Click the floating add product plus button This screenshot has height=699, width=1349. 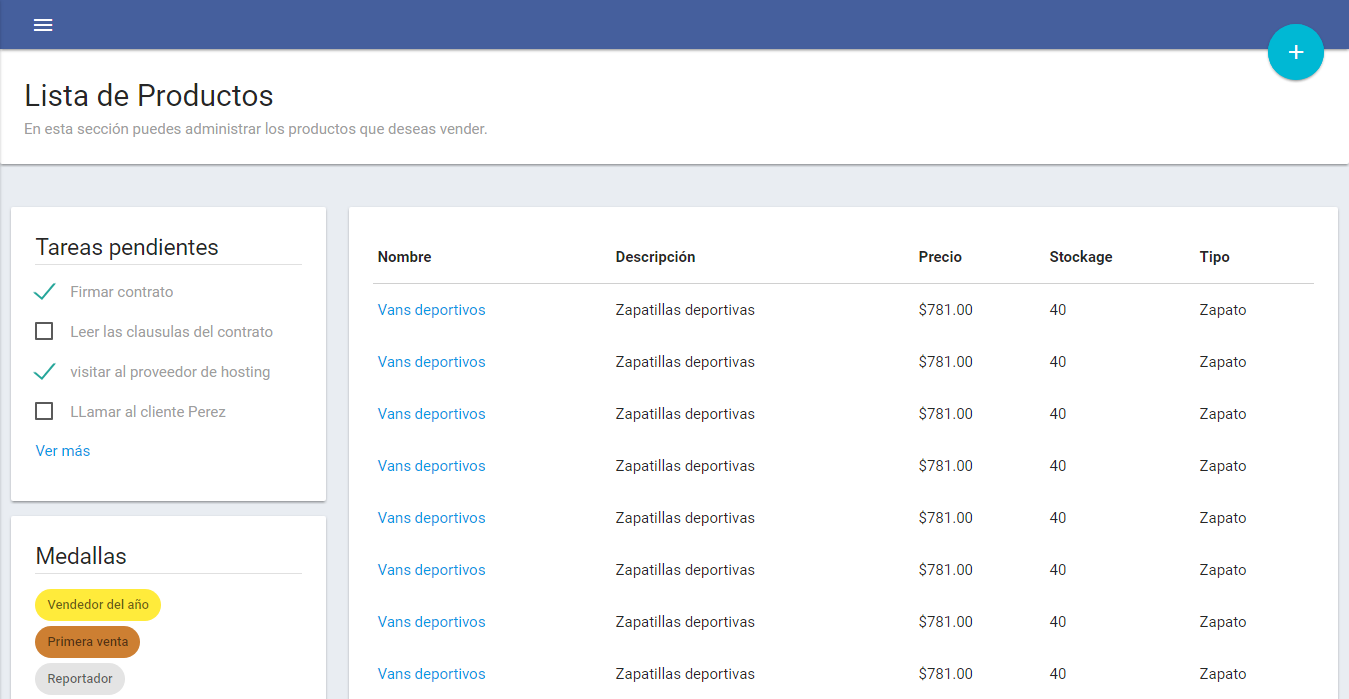pyautogui.click(x=1295, y=52)
